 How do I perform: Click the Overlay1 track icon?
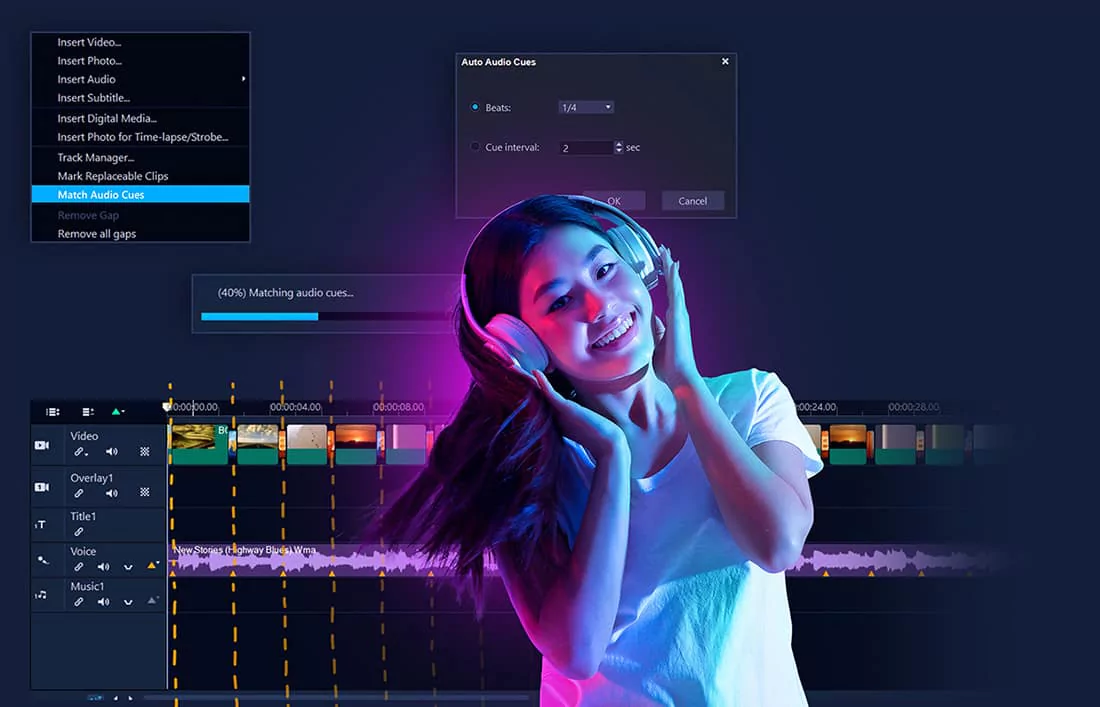(42, 486)
